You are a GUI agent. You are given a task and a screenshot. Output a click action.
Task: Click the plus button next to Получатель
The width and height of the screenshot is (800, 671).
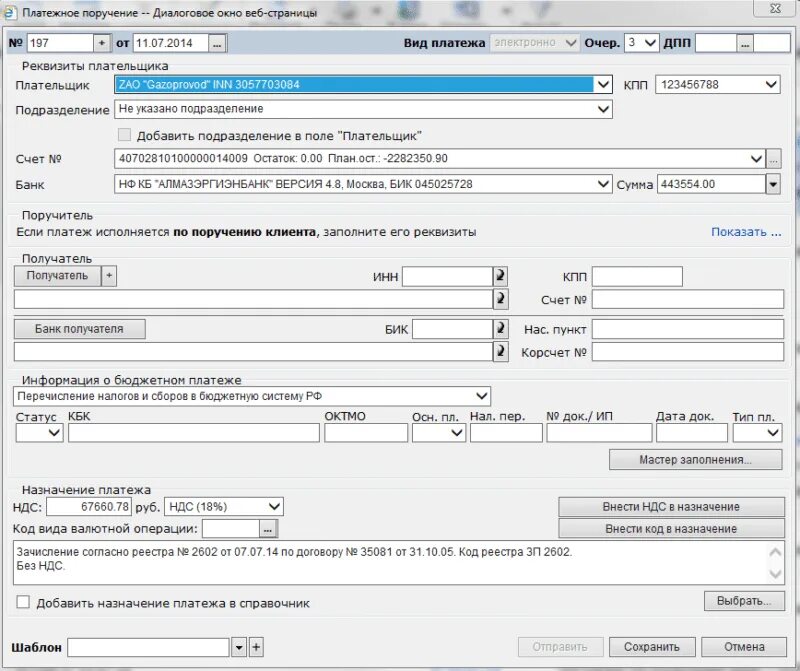(x=109, y=276)
